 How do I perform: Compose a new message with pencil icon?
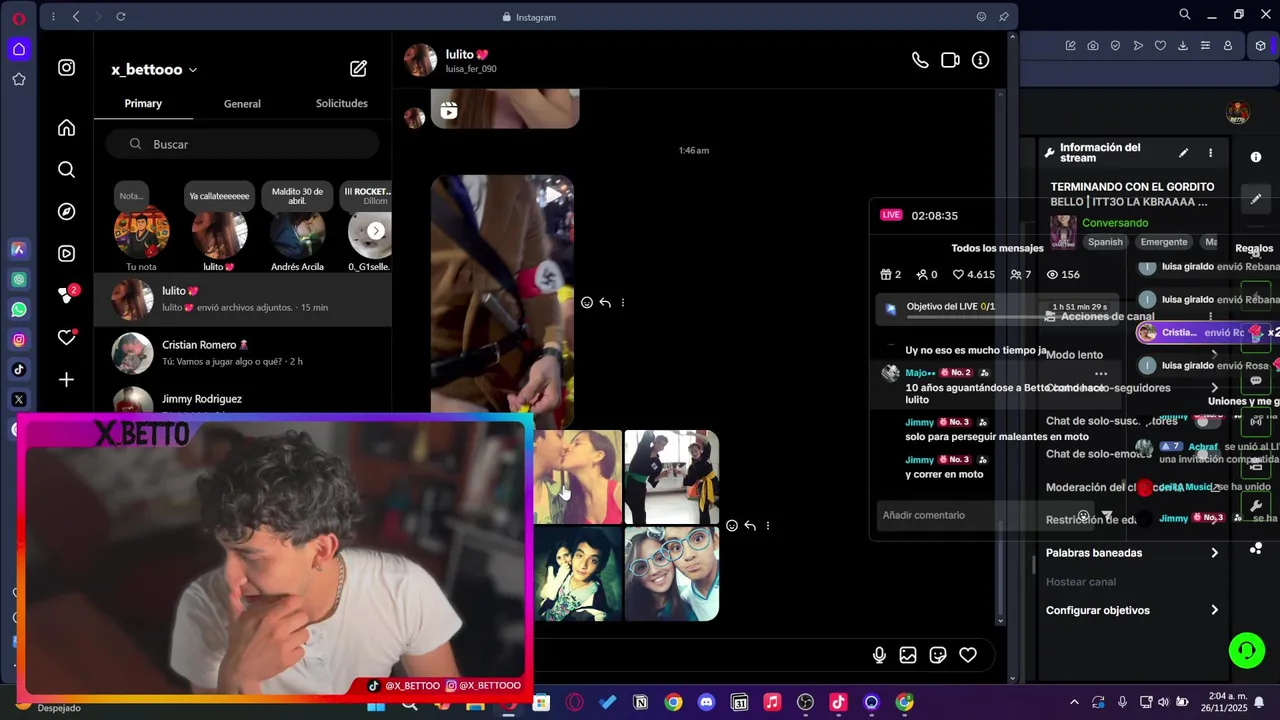point(358,69)
